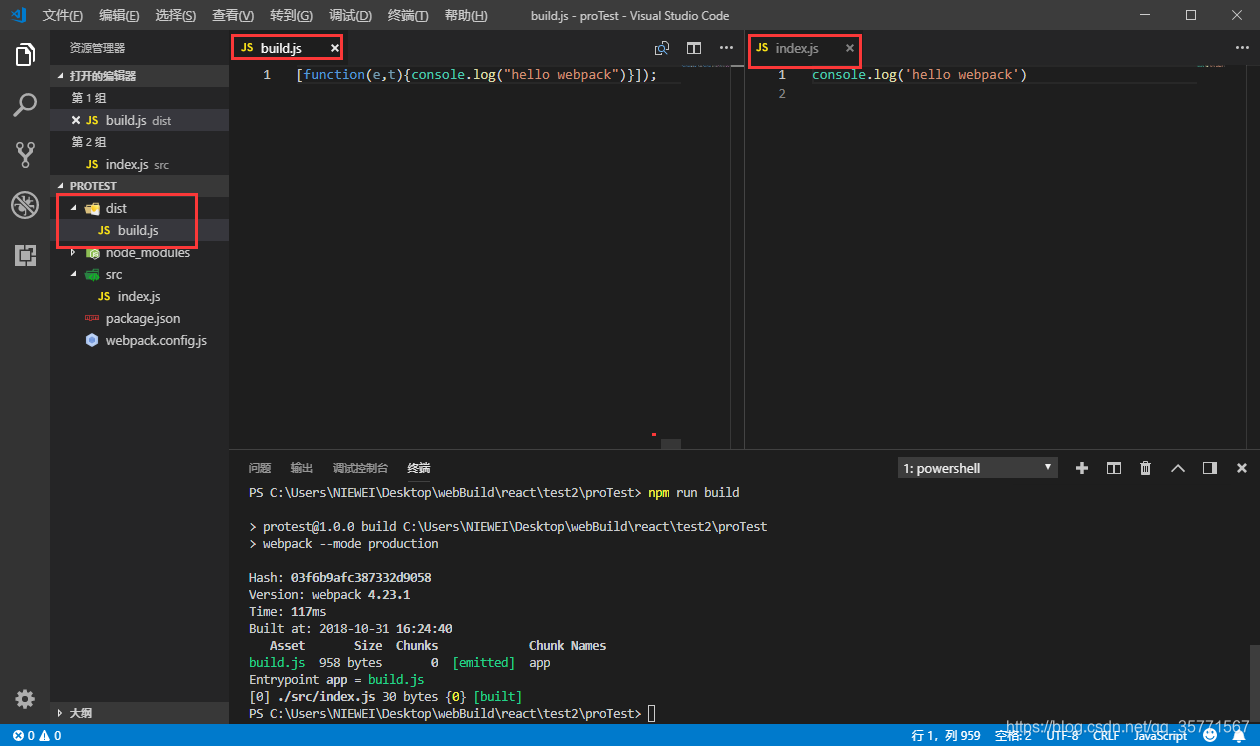The width and height of the screenshot is (1260, 746).
Task: Click the build.js horizontal scrollbar thumb
Action: 671,444
